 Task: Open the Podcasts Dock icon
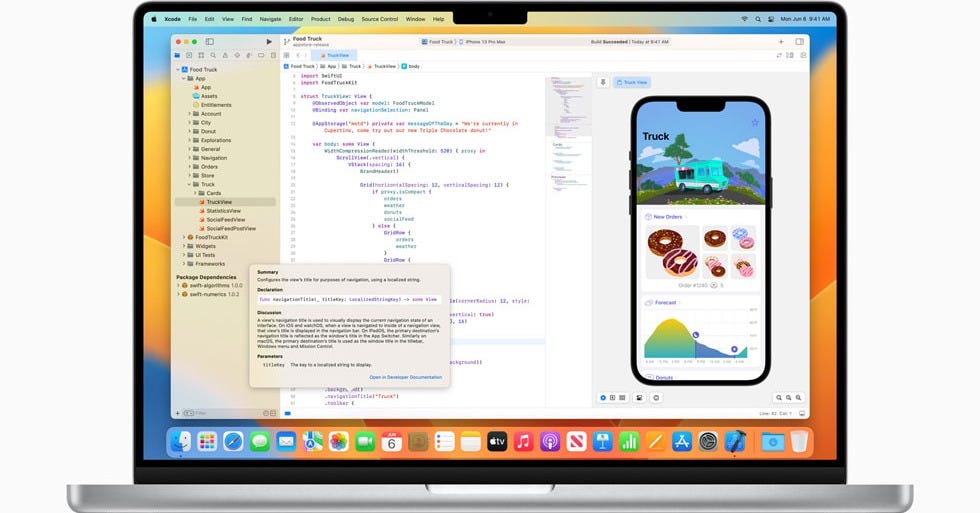(550, 442)
